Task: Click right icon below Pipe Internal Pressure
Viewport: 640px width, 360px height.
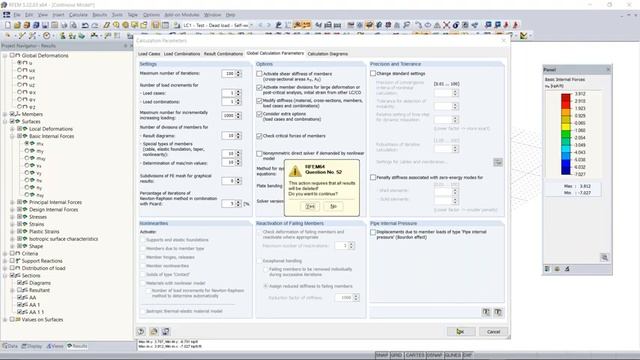Action: coord(498,312)
